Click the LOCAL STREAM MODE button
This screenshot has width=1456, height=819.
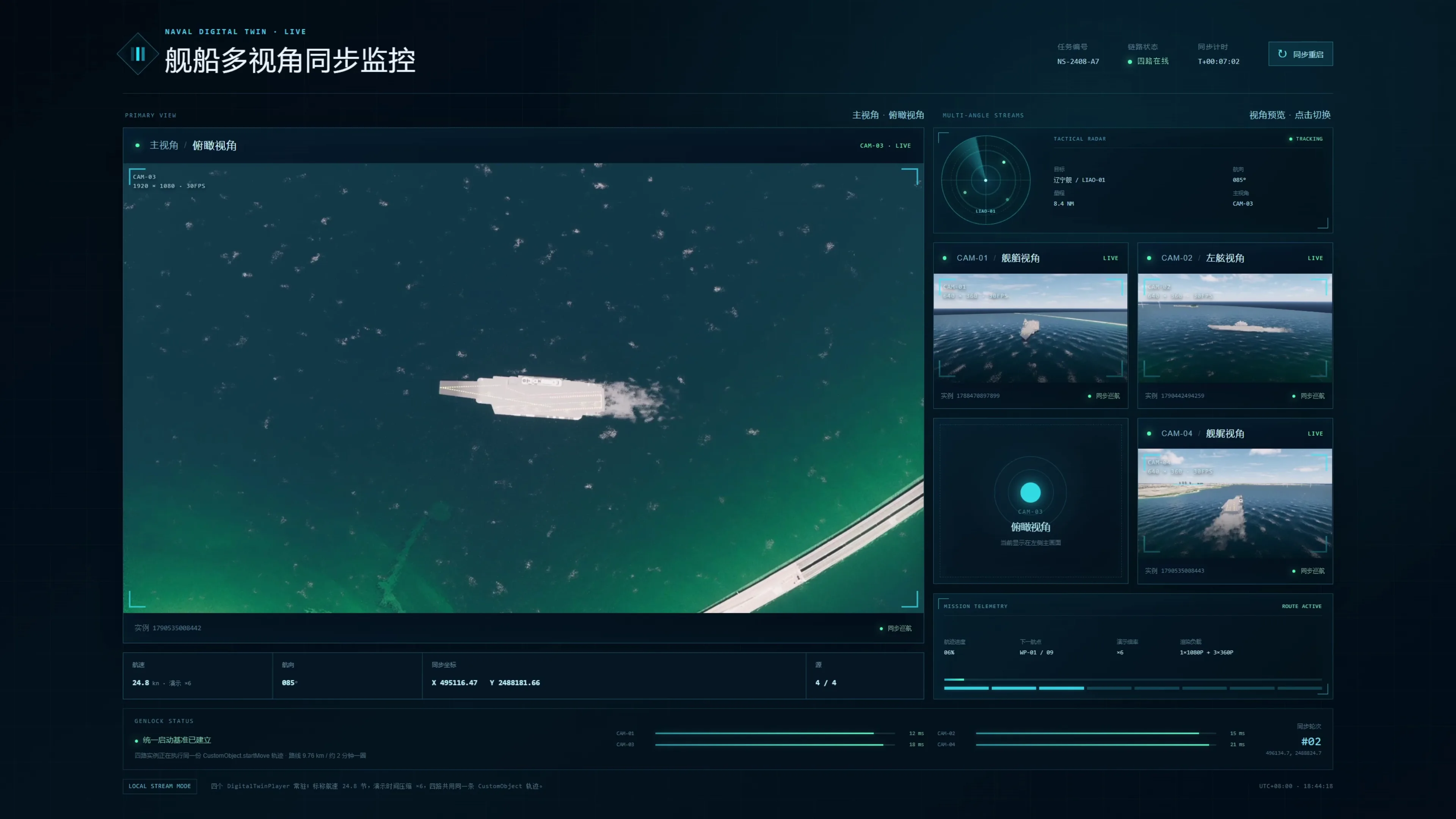click(x=159, y=786)
